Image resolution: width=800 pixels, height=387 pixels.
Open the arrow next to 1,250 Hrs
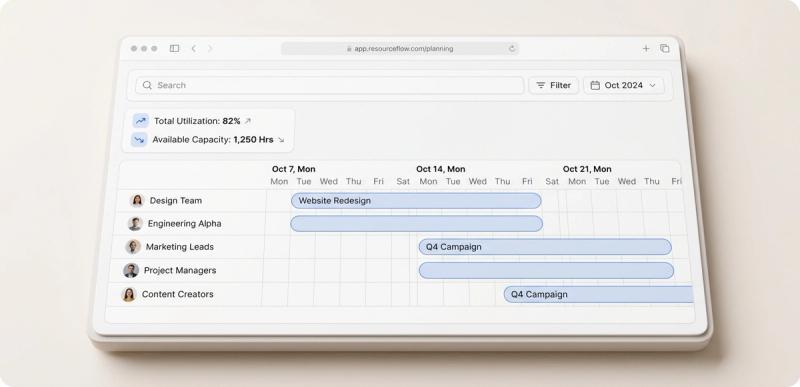point(281,140)
